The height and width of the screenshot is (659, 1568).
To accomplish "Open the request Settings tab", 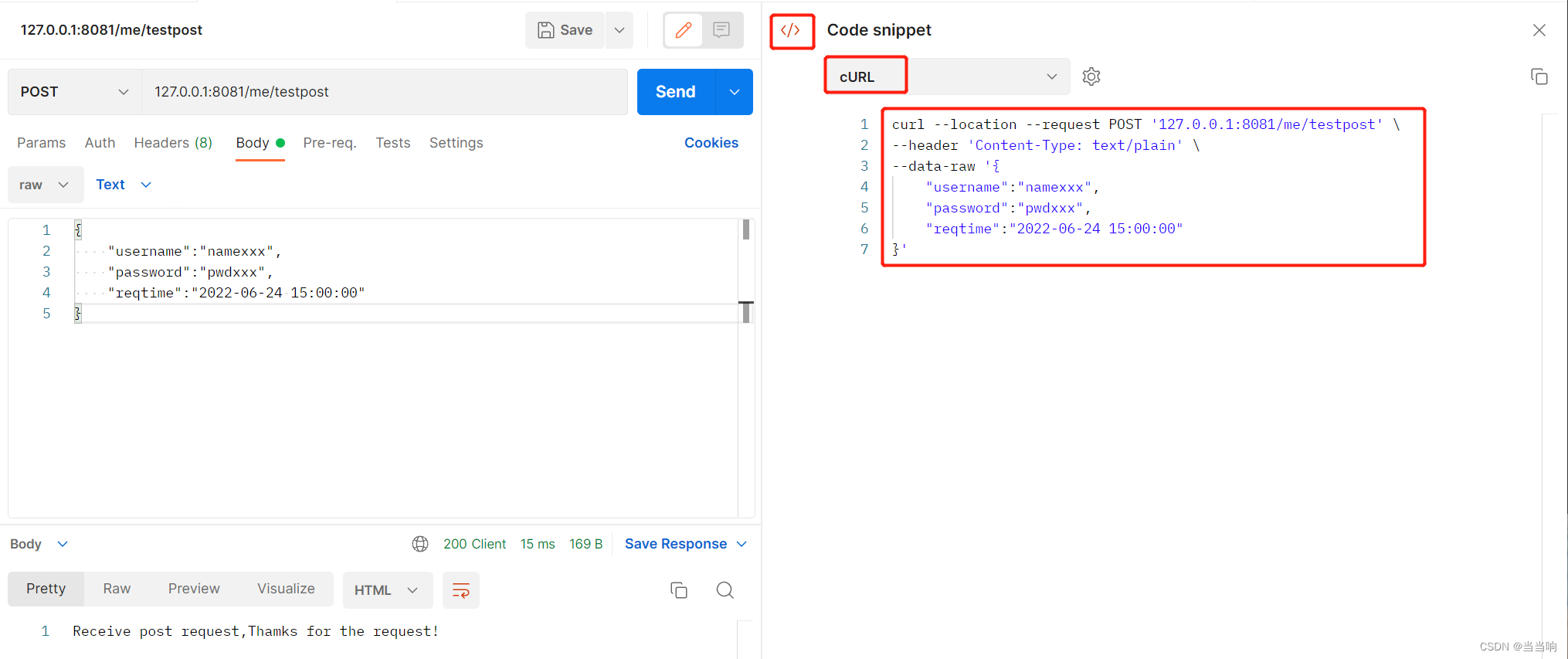I will pos(456,143).
